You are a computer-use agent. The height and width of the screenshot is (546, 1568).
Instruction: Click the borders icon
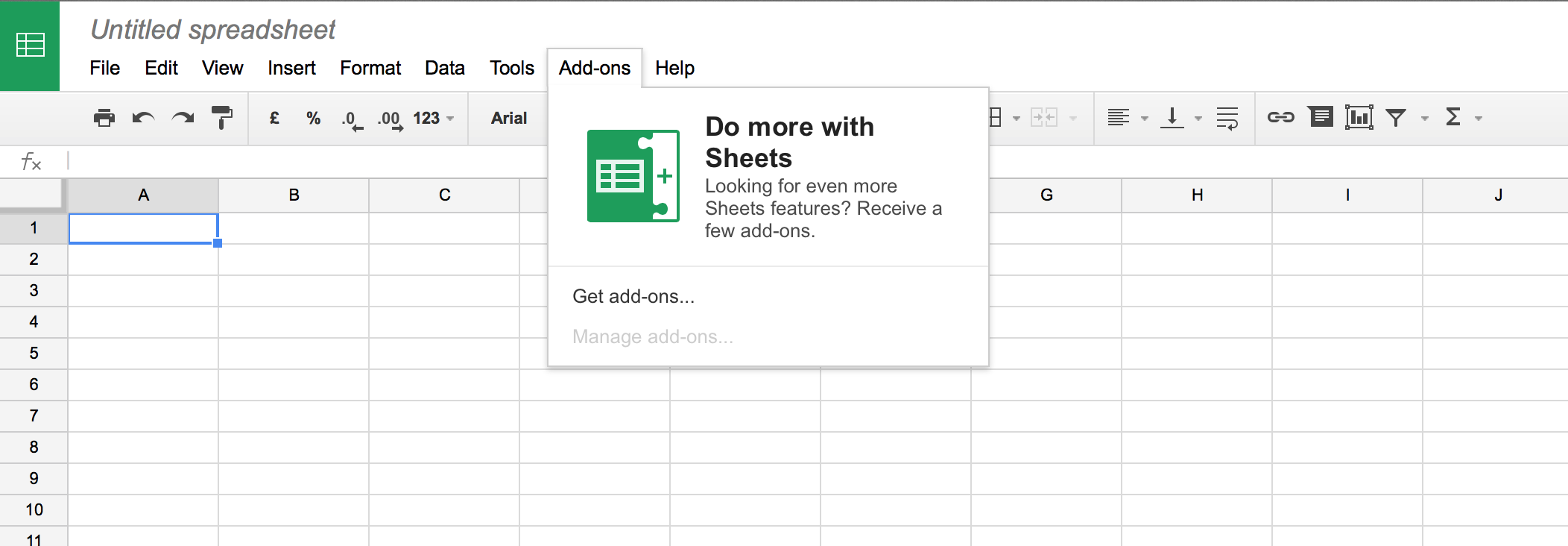pos(996,117)
